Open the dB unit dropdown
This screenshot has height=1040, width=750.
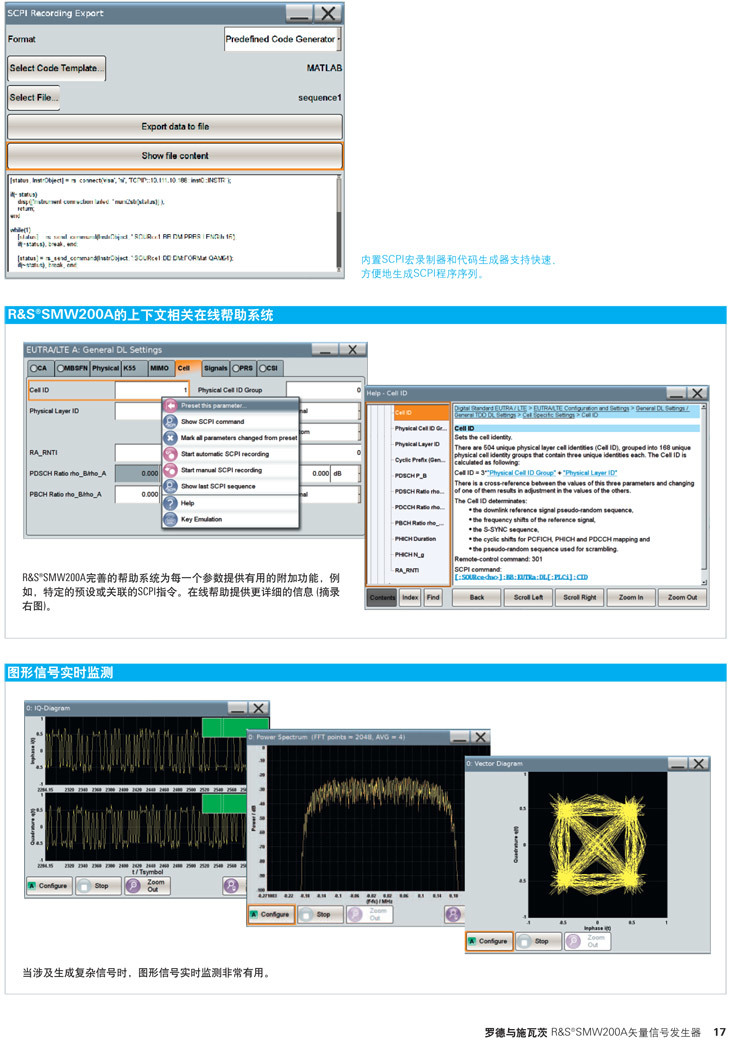pyautogui.click(x=345, y=474)
